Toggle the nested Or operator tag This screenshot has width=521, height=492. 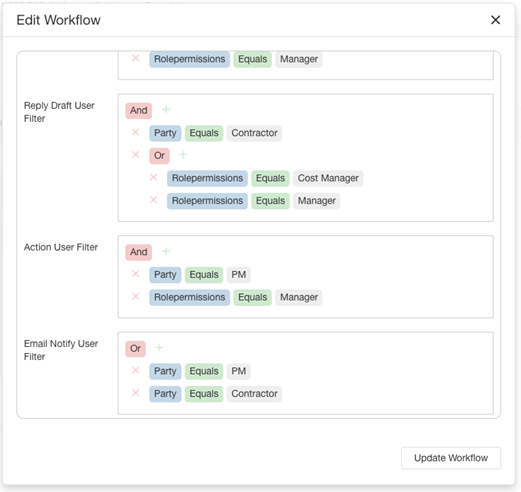tap(159, 156)
